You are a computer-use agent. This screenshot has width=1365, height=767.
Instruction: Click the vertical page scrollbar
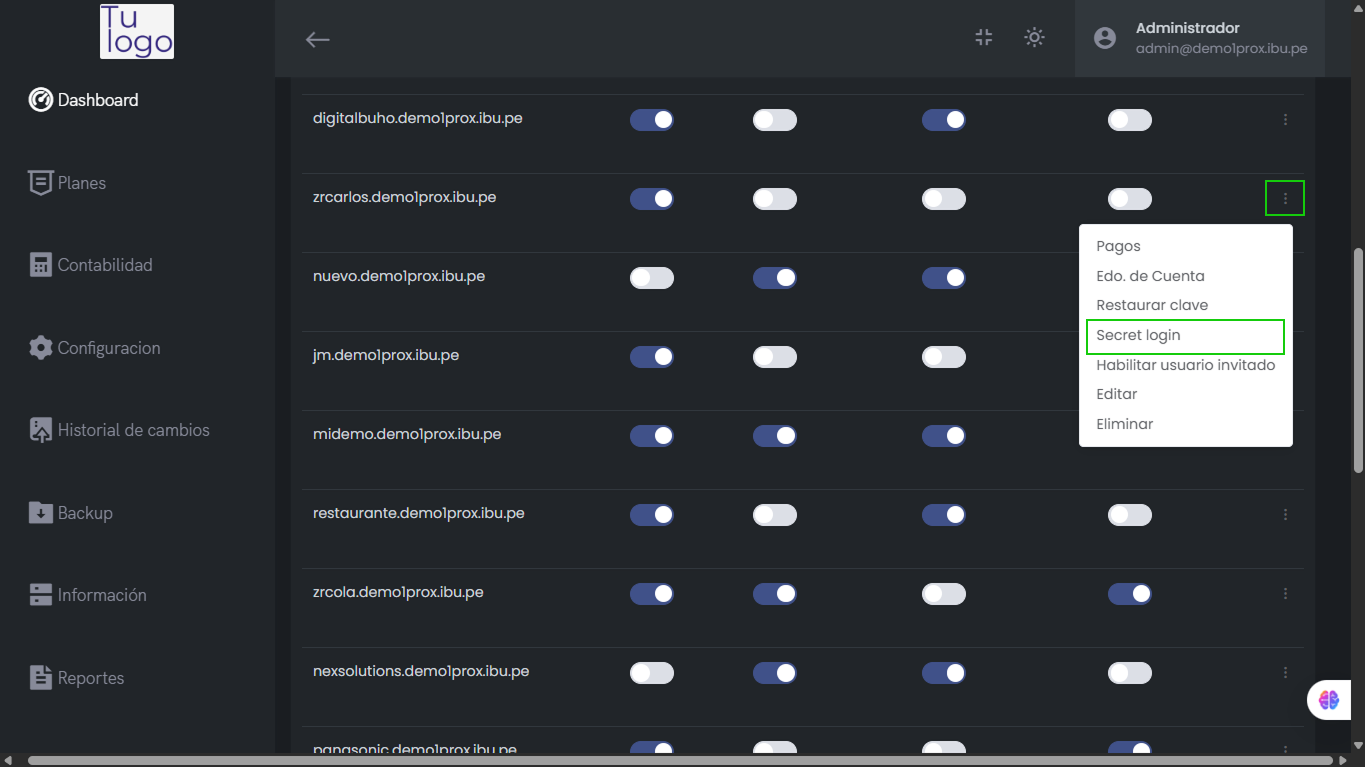(1357, 360)
